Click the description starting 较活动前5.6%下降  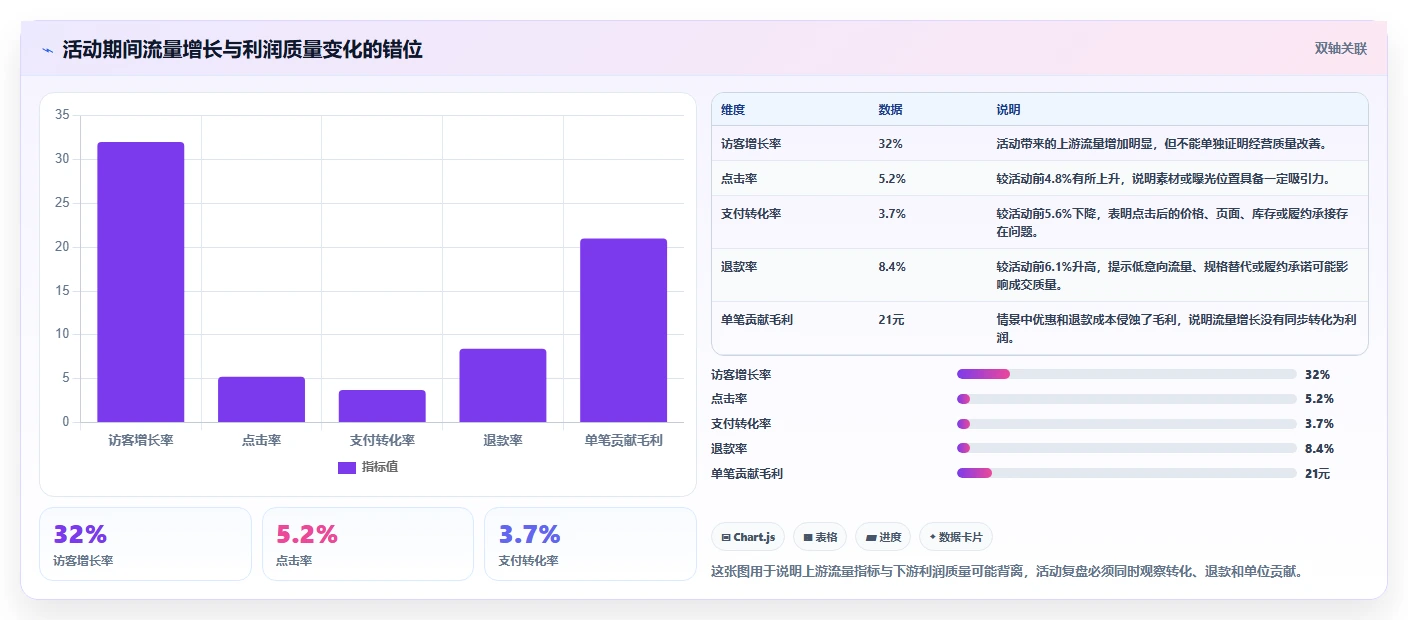(1172, 223)
